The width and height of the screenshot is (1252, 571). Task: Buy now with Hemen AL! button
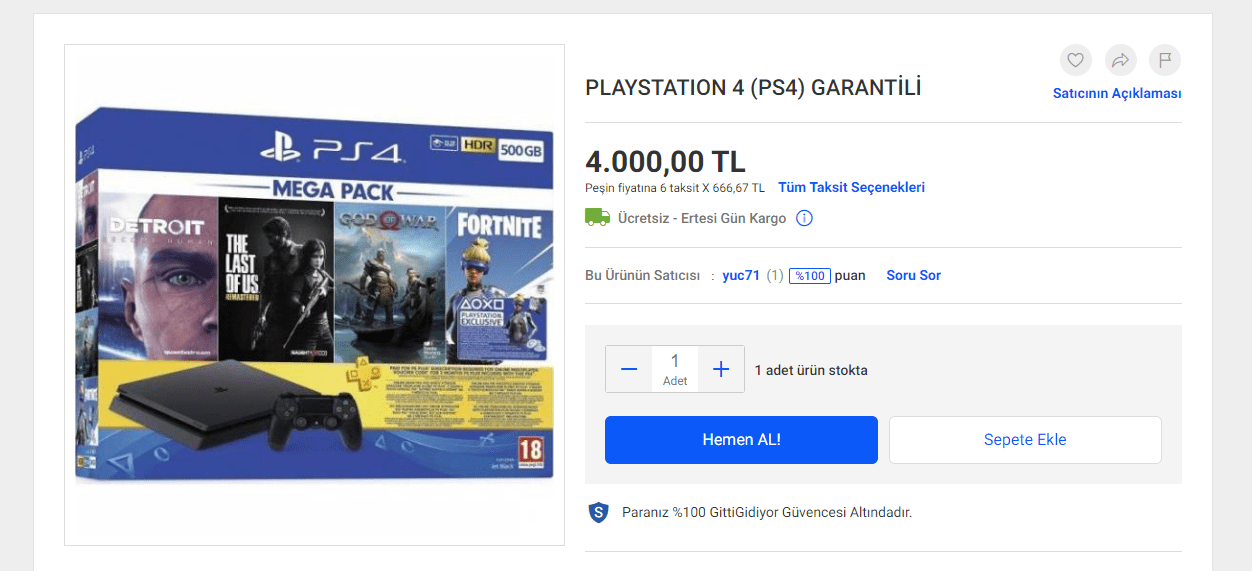[x=741, y=440]
